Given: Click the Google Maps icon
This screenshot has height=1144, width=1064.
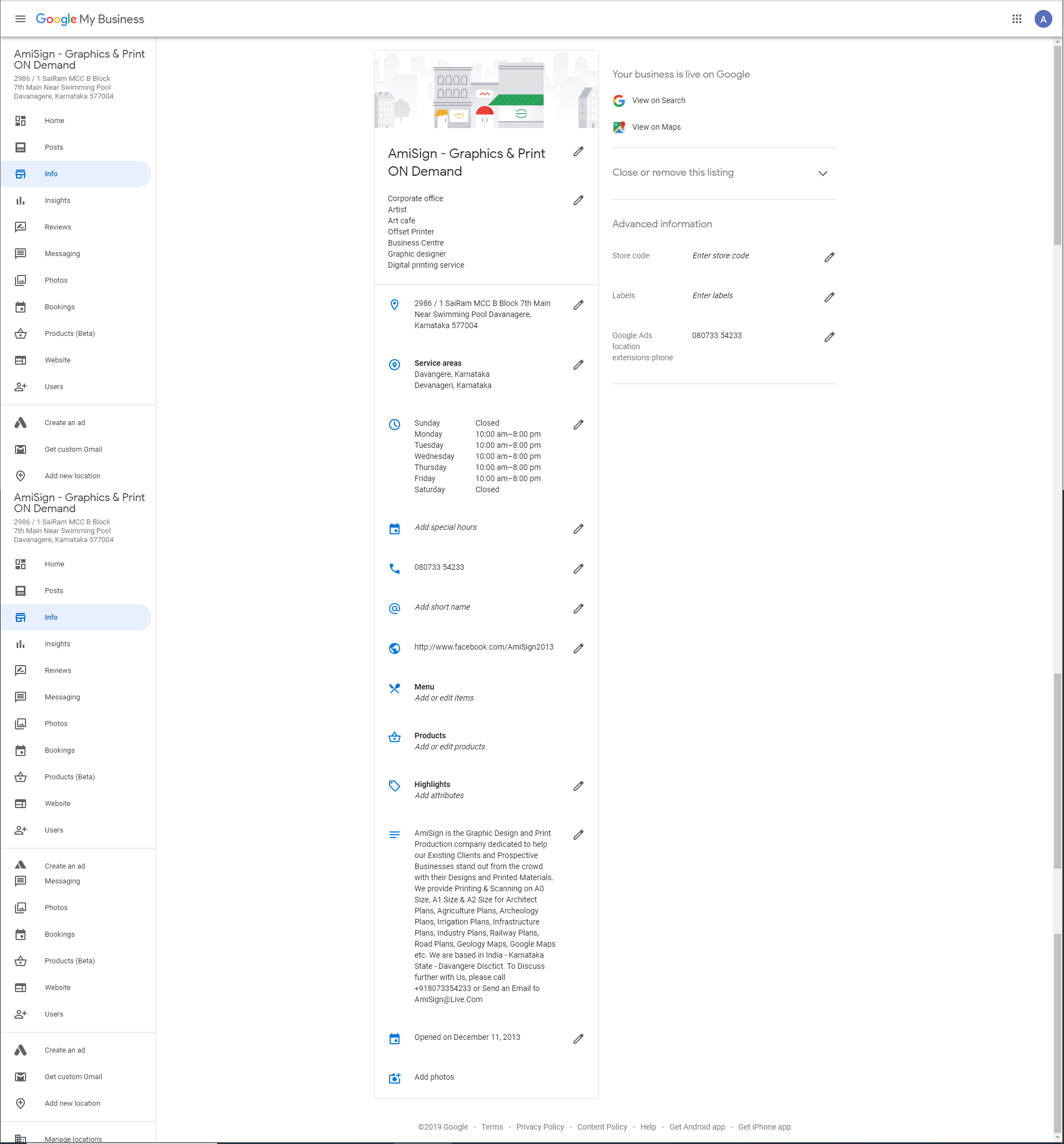Looking at the screenshot, I should point(619,127).
